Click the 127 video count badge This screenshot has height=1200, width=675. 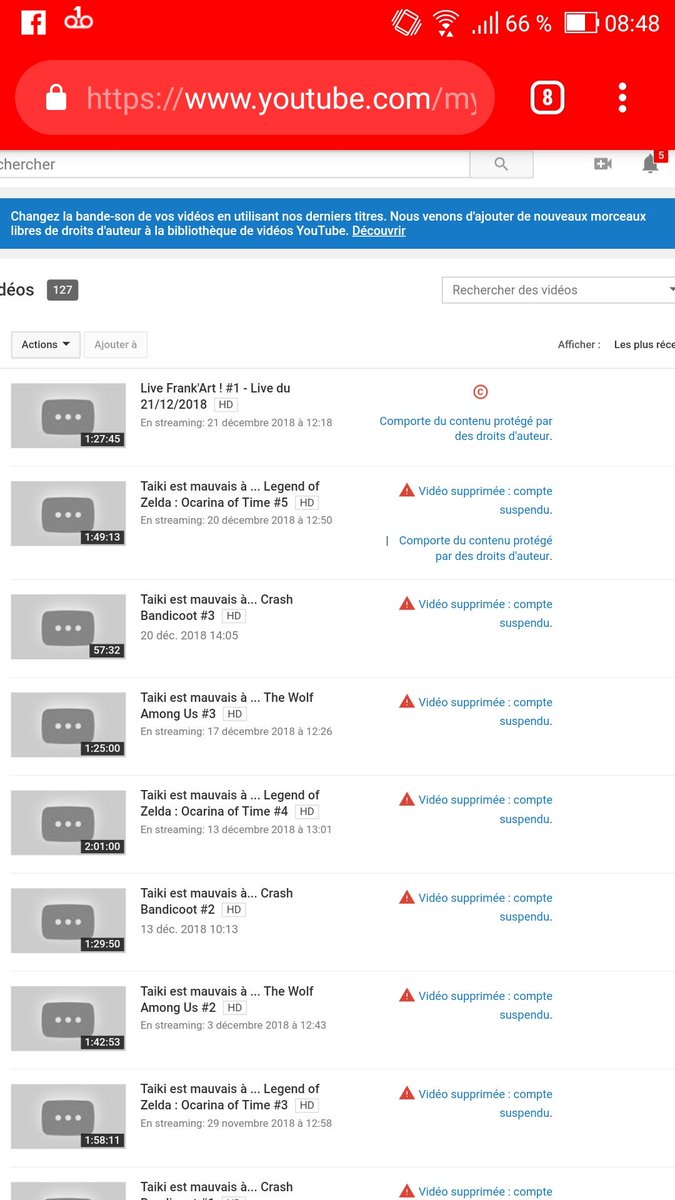tap(62, 290)
